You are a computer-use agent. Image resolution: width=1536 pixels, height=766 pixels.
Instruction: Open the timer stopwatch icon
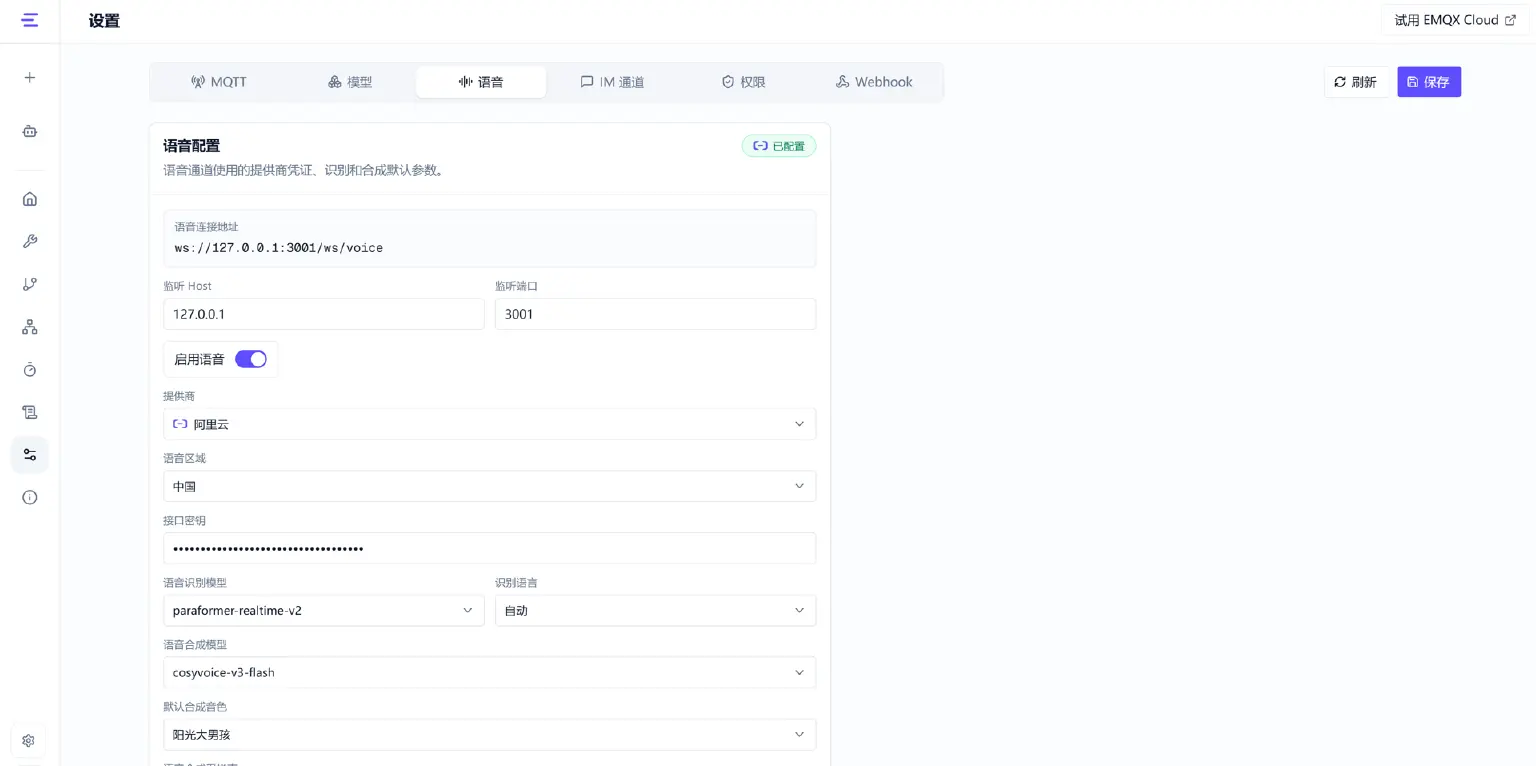(30, 370)
